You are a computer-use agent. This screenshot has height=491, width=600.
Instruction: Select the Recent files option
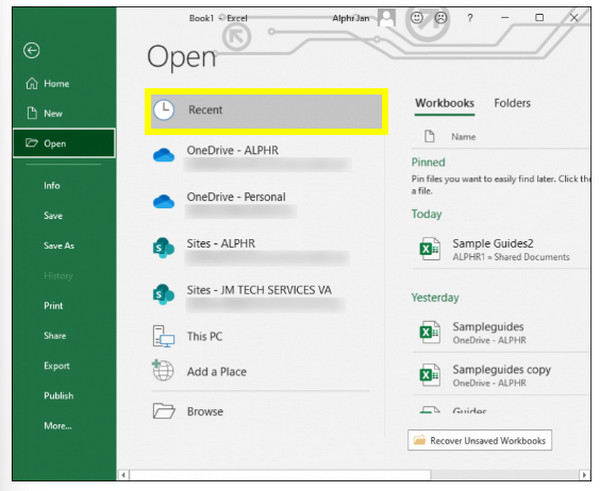(266, 110)
